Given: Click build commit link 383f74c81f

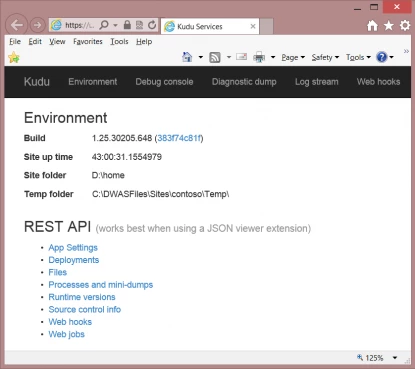Looking at the screenshot, I should [179, 138].
